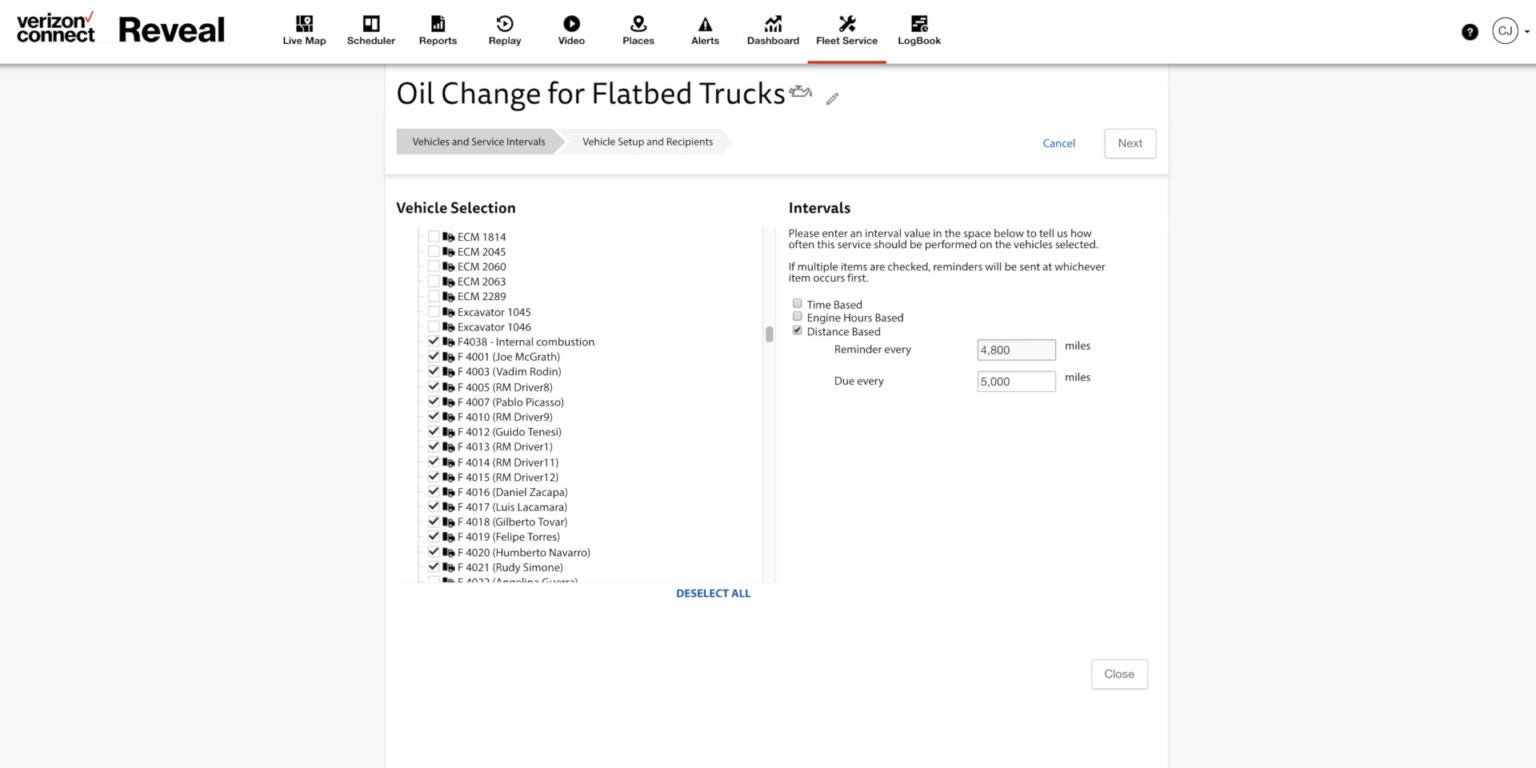Open the Scheduler

click(x=371, y=30)
